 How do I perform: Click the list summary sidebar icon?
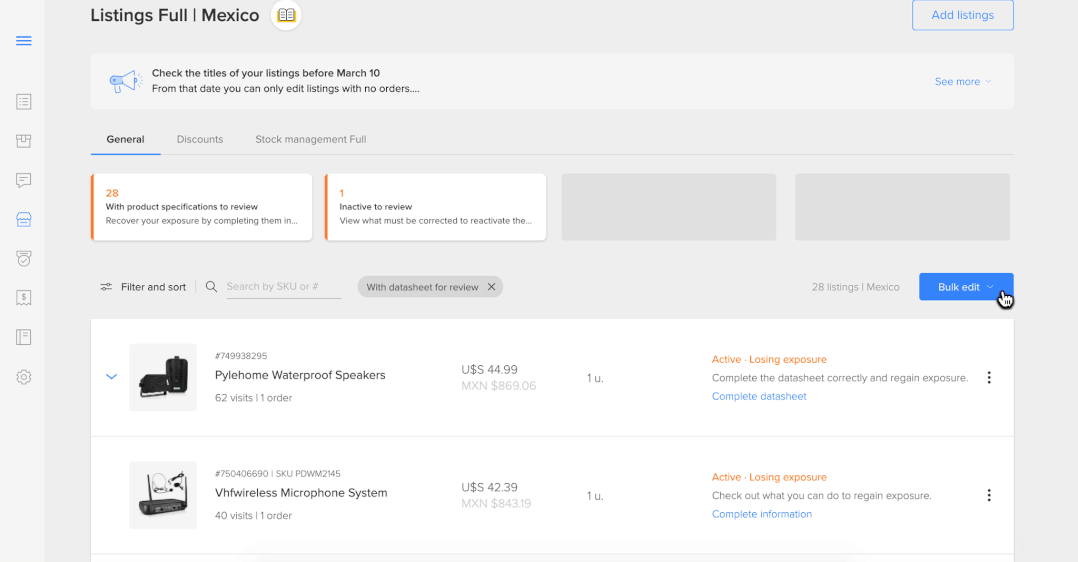click(x=24, y=102)
